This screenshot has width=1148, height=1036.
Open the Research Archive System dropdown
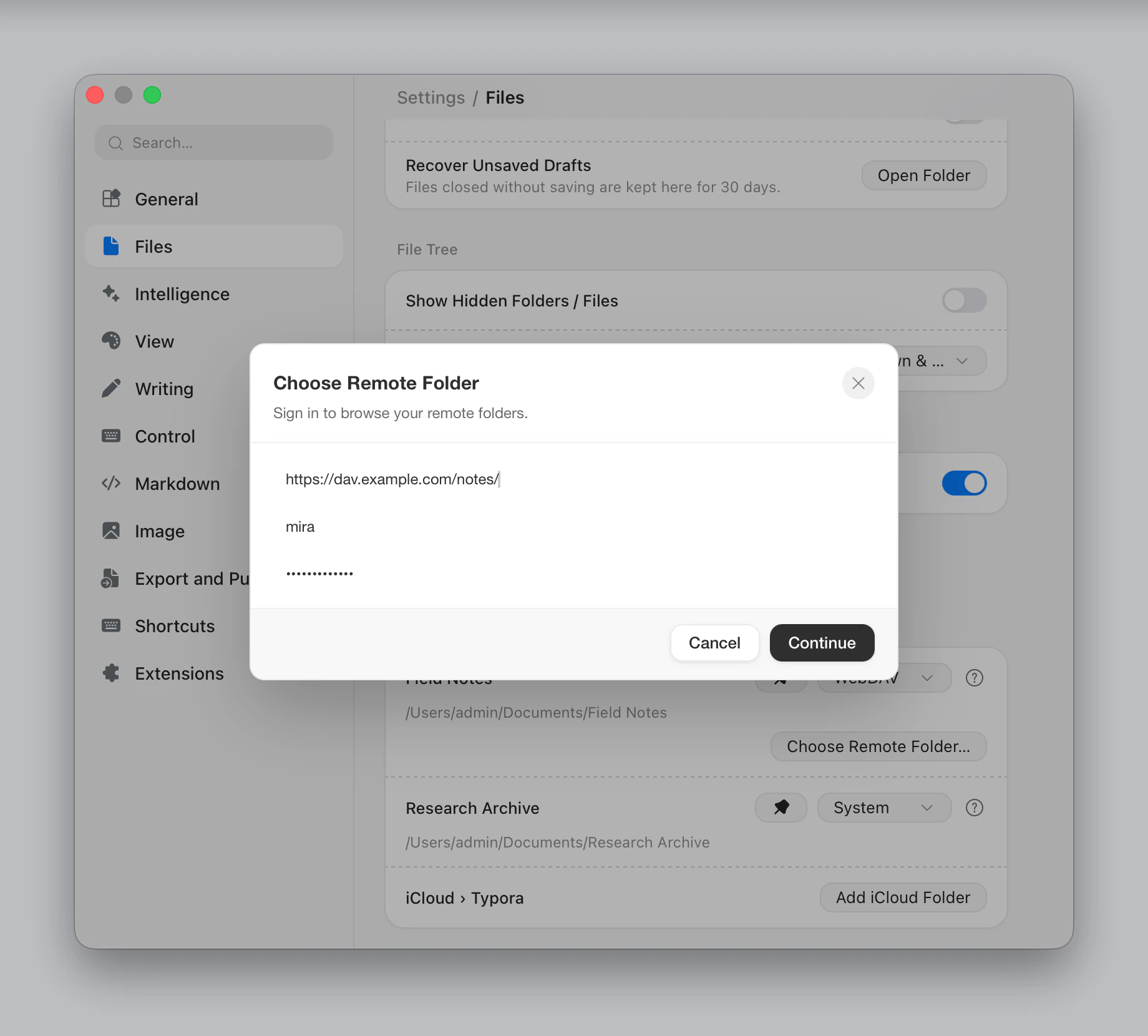click(x=884, y=808)
